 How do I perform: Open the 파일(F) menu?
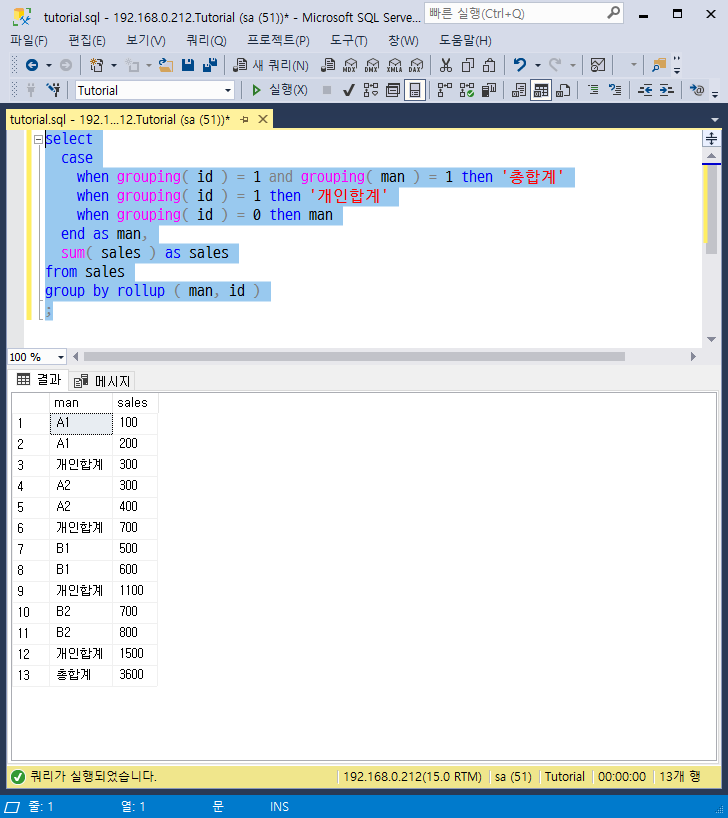(29, 41)
